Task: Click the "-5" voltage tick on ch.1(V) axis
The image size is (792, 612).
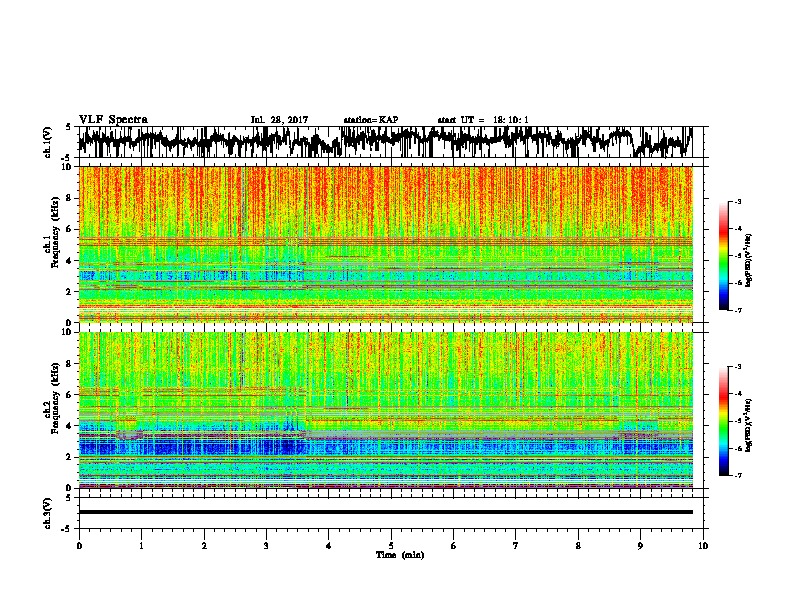Action: click(x=67, y=158)
